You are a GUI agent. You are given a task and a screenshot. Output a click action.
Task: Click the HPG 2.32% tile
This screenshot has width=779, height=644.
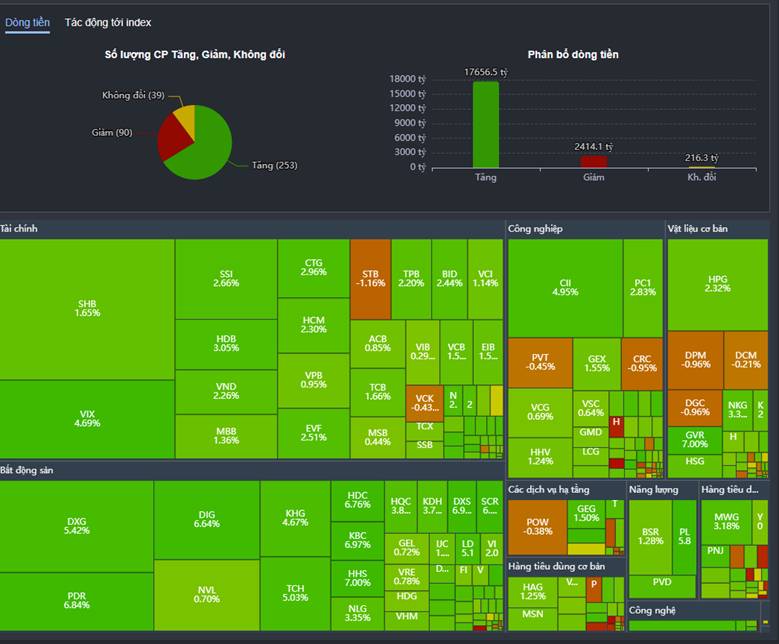click(717, 284)
